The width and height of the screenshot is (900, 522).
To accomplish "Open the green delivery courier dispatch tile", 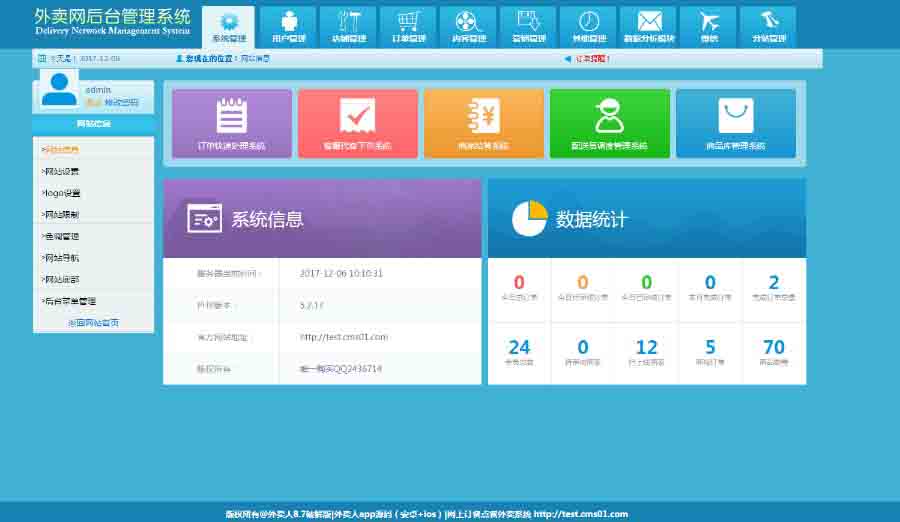I will coord(609,124).
